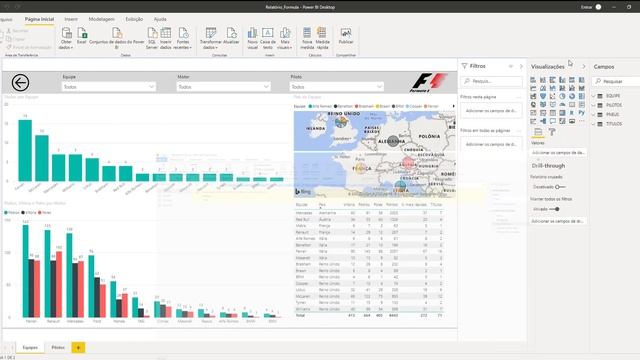Image resolution: width=640 pixels, height=360 pixels.
Task: Collapse the Visualizações pane chevron
Action: coord(584,67)
